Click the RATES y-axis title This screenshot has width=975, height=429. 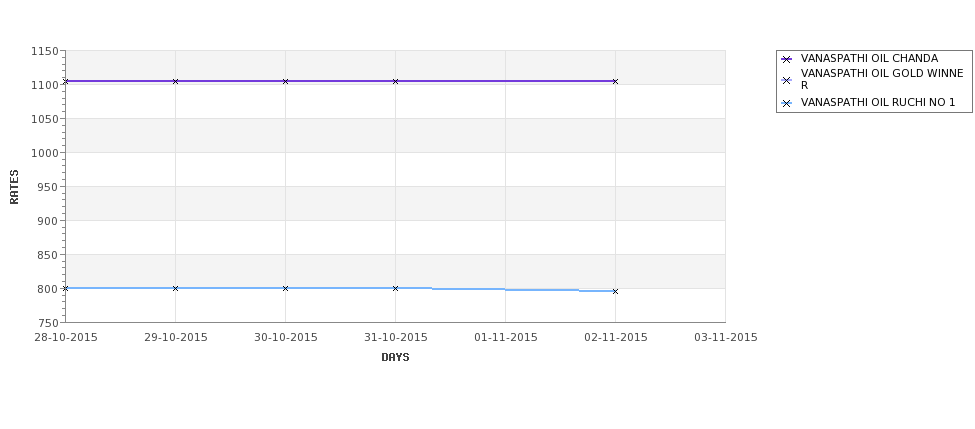14,187
